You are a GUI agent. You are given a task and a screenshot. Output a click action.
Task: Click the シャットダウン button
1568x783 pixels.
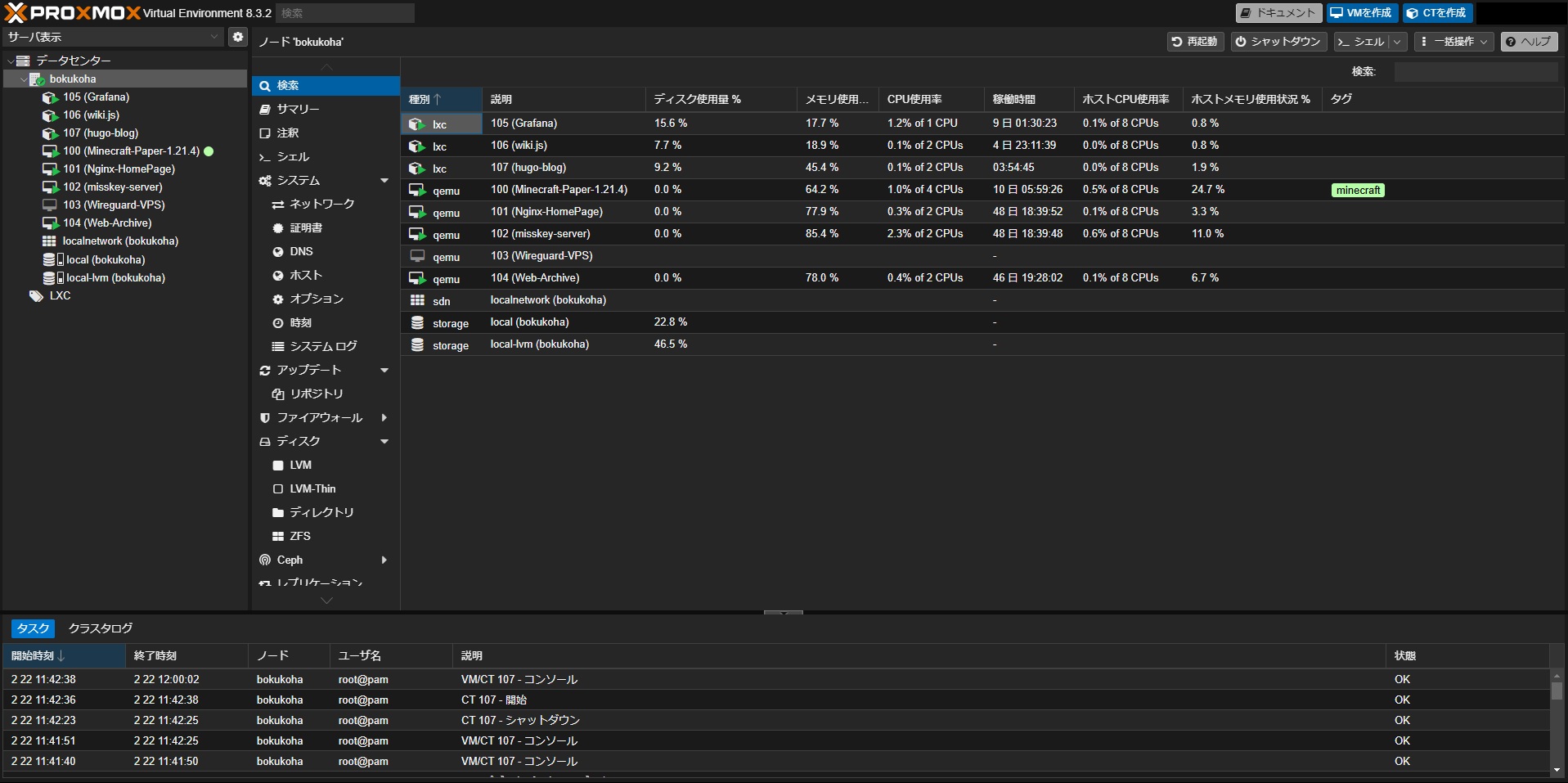(x=1278, y=42)
